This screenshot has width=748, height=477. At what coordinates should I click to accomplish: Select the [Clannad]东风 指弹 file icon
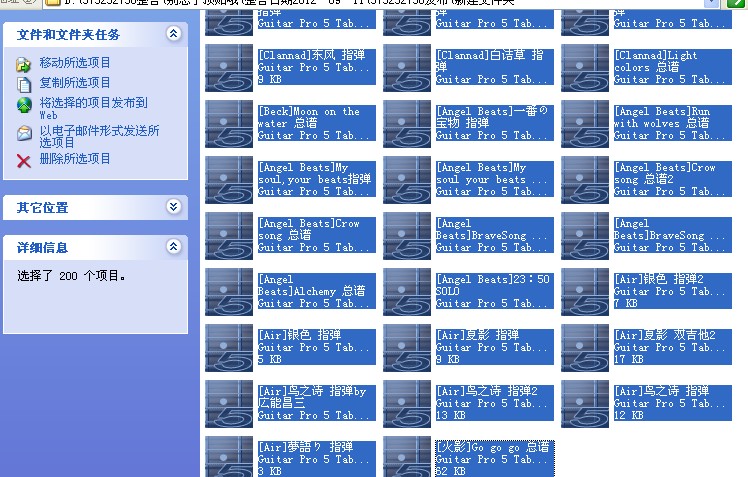pyautogui.click(x=229, y=68)
